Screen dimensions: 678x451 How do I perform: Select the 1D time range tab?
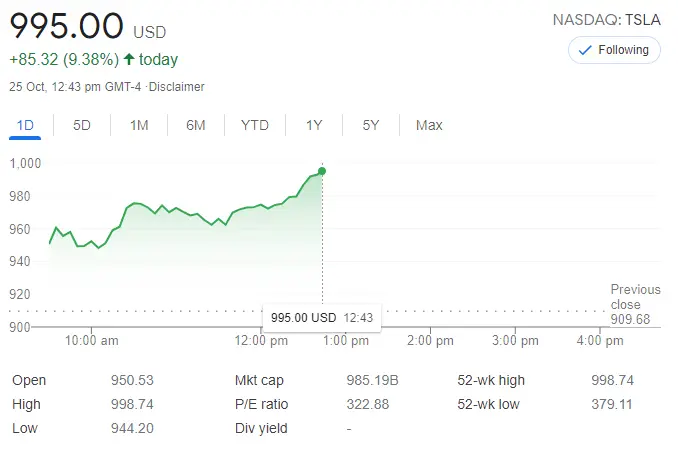26,125
